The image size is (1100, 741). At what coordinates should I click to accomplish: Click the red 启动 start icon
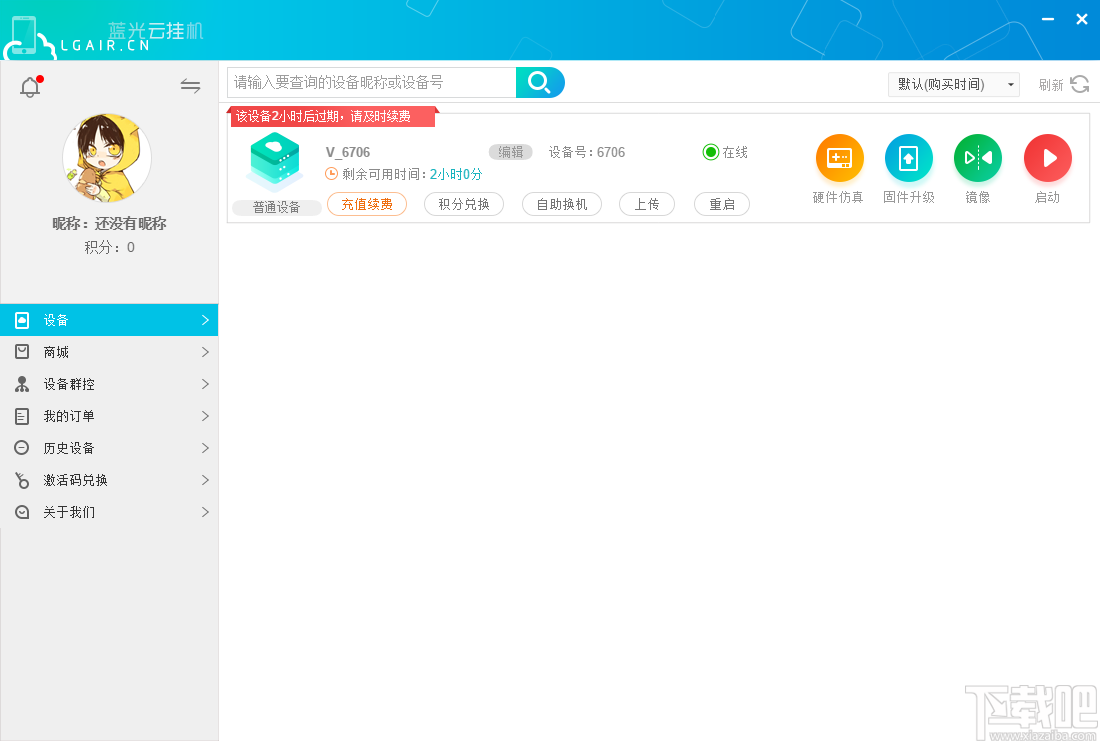pyautogui.click(x=1047, y=158)
